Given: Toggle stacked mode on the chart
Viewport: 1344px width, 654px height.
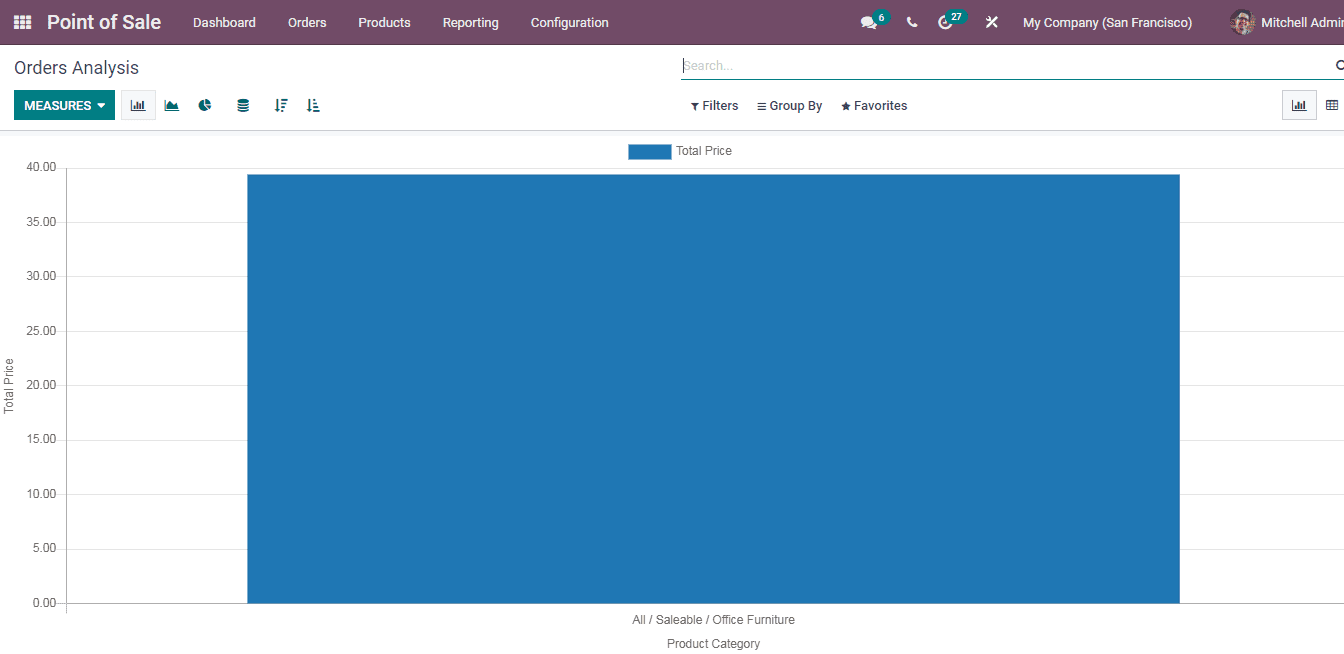Looking at the screenshot, I should pos(243,104).
